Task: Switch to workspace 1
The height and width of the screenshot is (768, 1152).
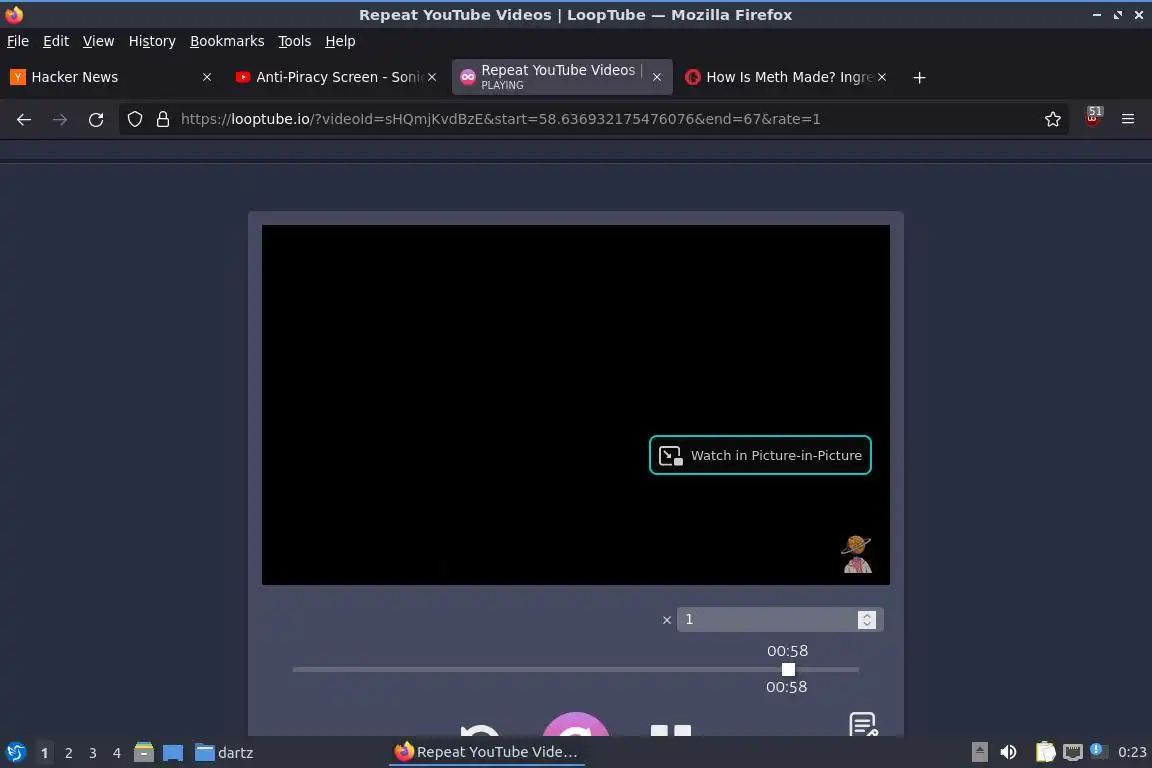Action: 45,753
